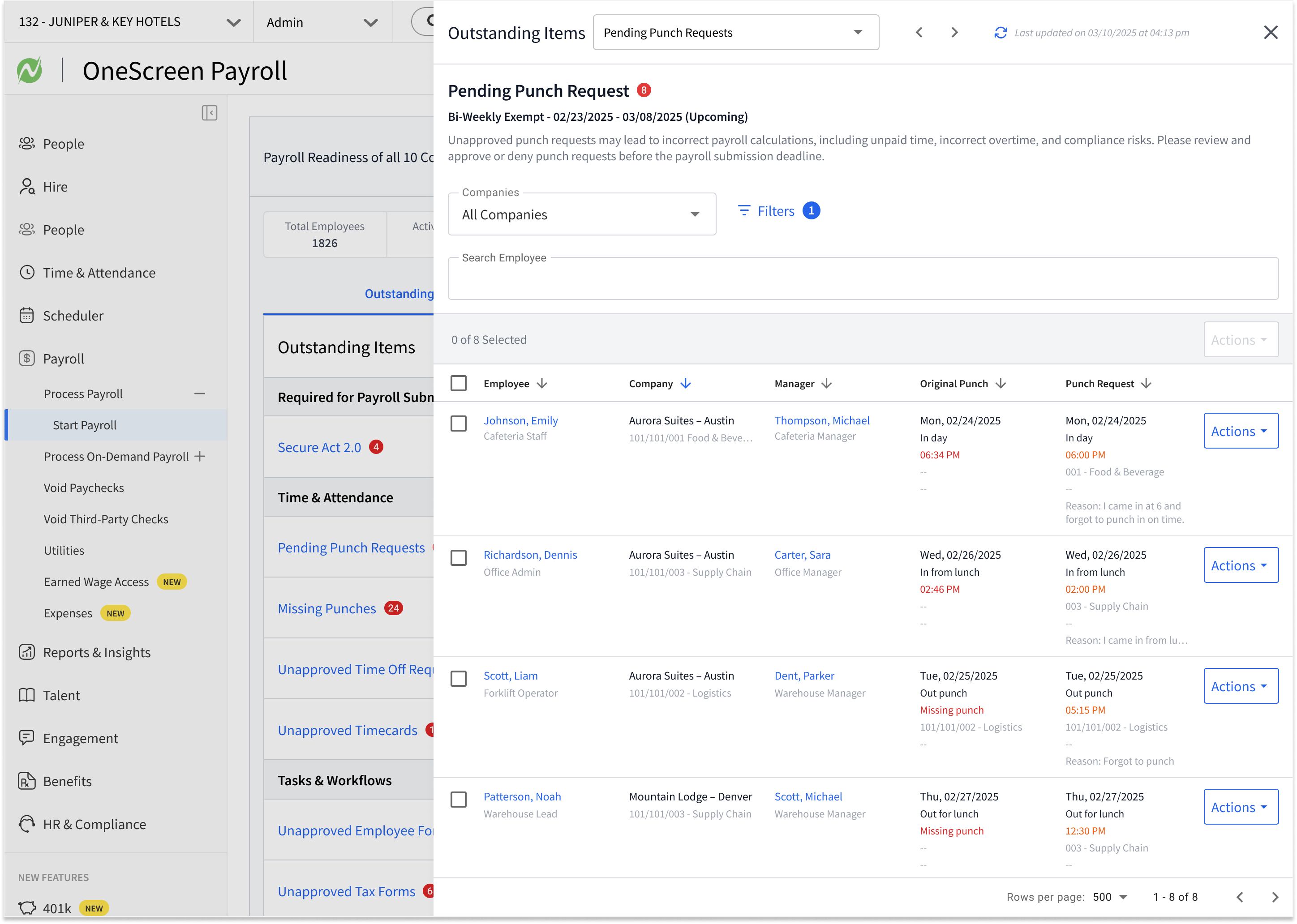The width and height of the screenshot is (1297, 924).
Task: Check the box for Patterson, Noah
Action: (459, 800)
